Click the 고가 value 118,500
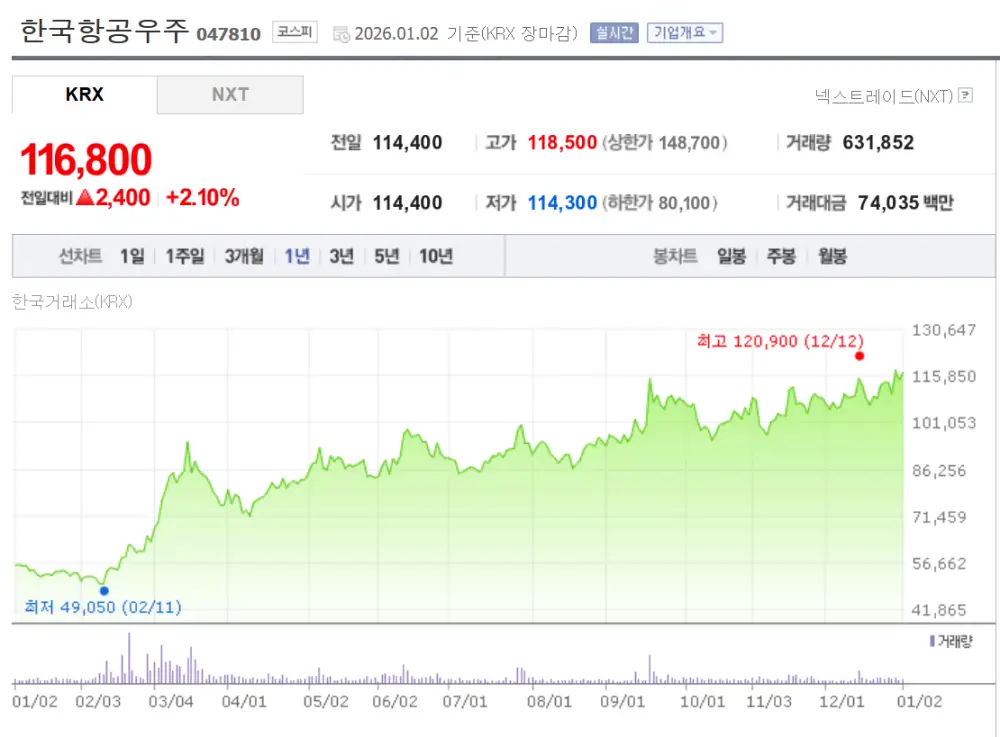 pos(562,142)
